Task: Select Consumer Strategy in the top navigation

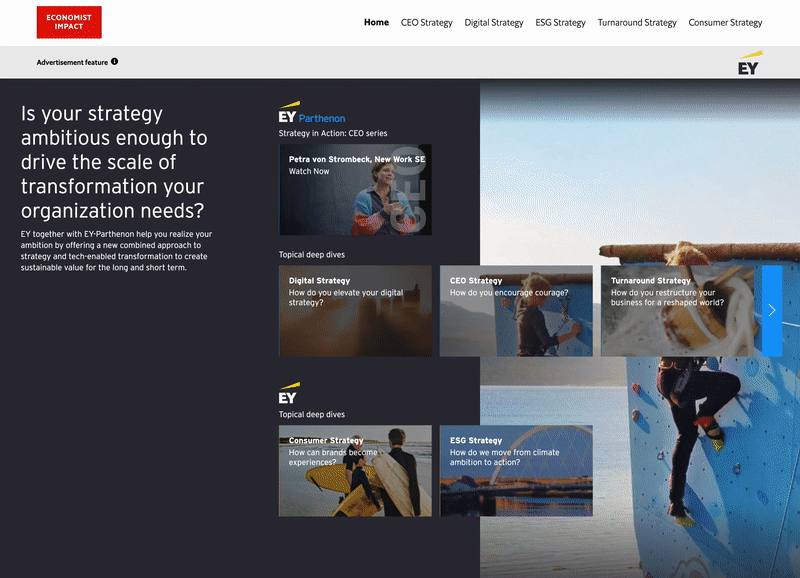Action: (x=725, y=22)
